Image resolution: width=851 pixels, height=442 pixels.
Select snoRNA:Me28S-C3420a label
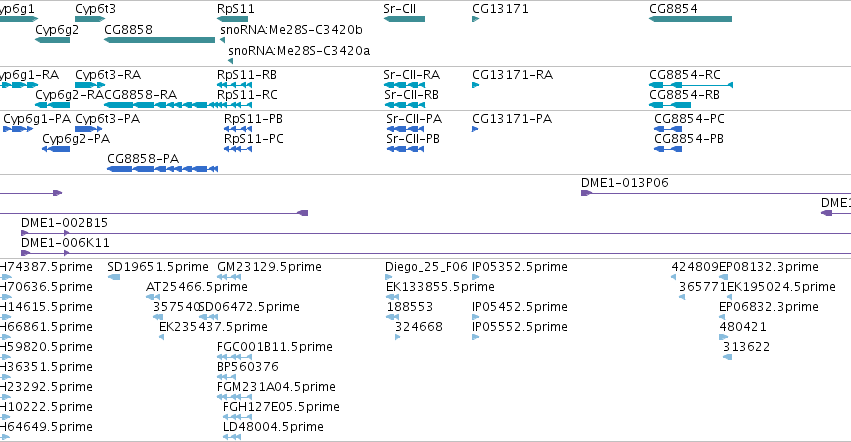click(x=299, y=50)
